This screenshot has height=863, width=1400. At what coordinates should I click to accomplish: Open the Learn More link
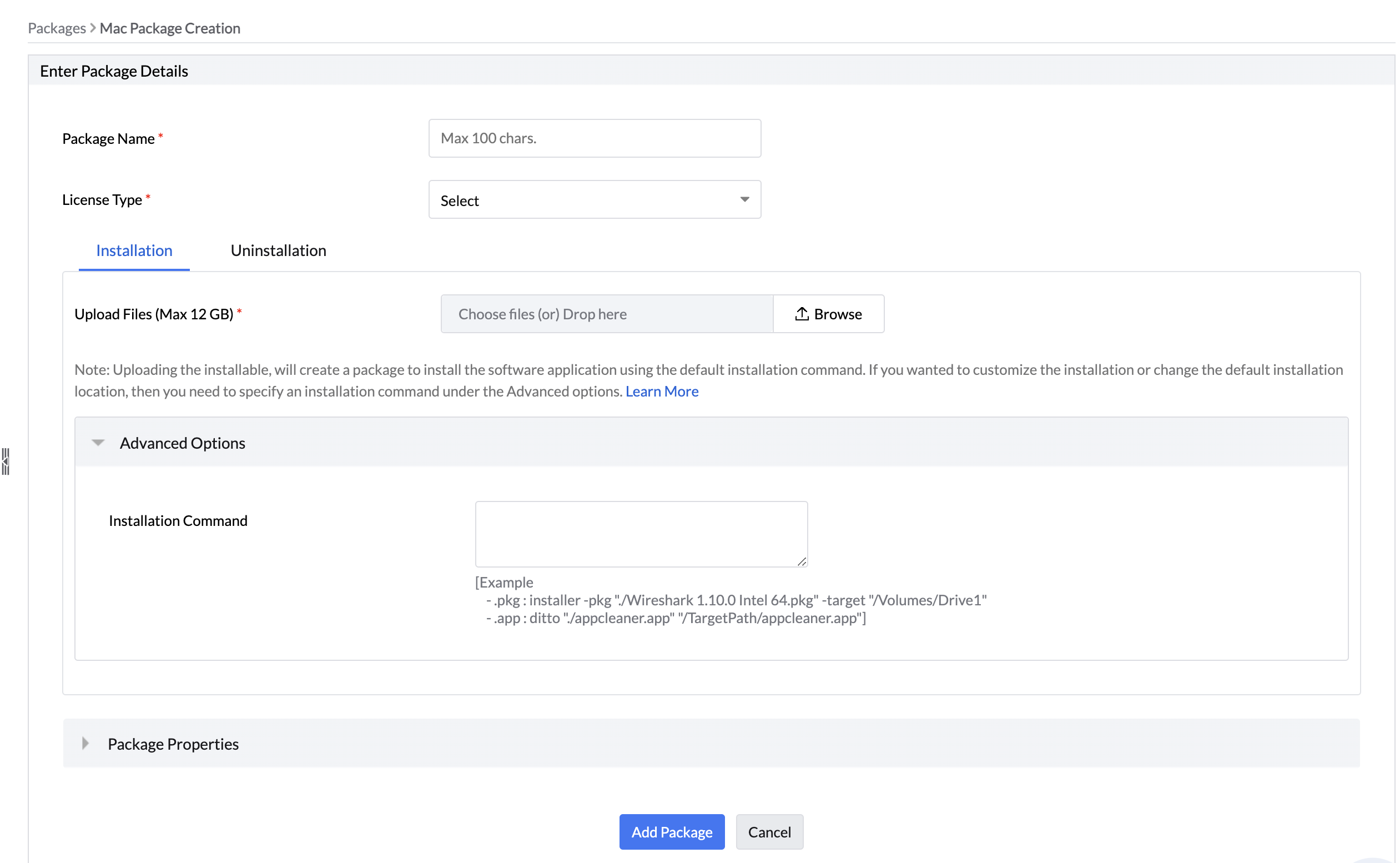pos(662,392)
